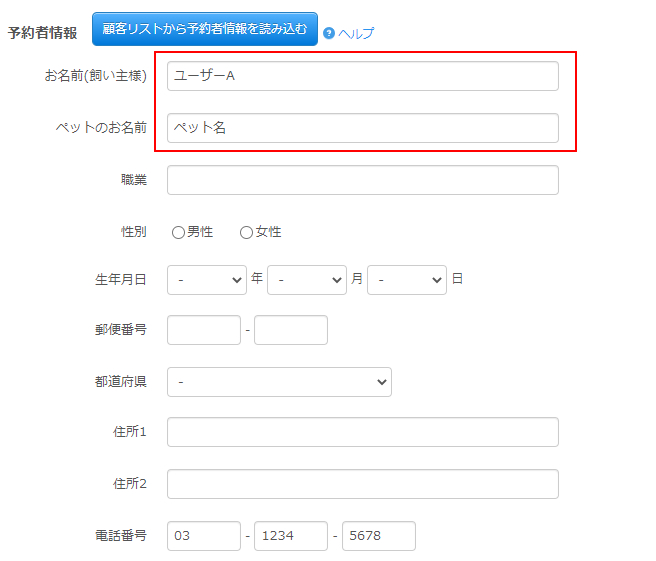656x561 pixels.
Task: Click the お名前(飼い主様) name field
Action: tap(362, 76)
